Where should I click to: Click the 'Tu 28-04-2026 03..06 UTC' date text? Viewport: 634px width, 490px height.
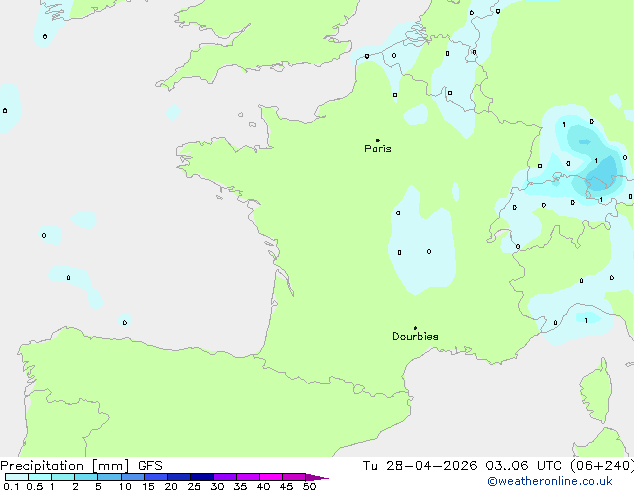pos(462,466)
